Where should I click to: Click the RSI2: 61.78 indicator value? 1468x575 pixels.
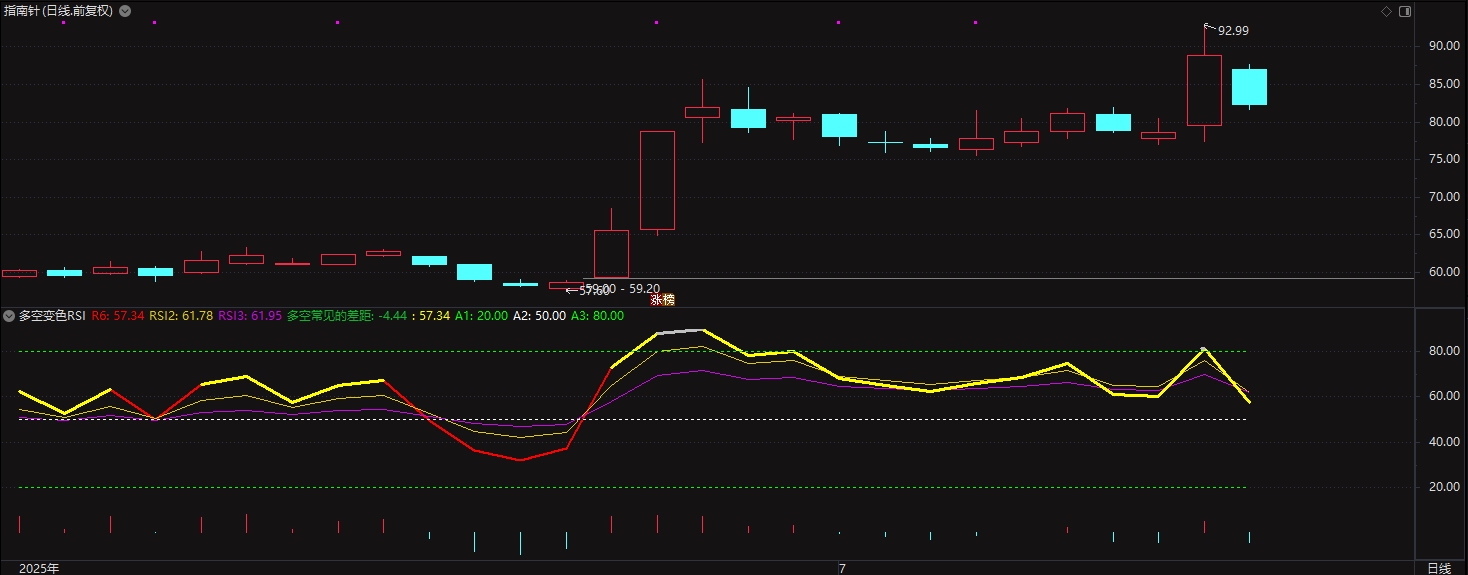181,315
